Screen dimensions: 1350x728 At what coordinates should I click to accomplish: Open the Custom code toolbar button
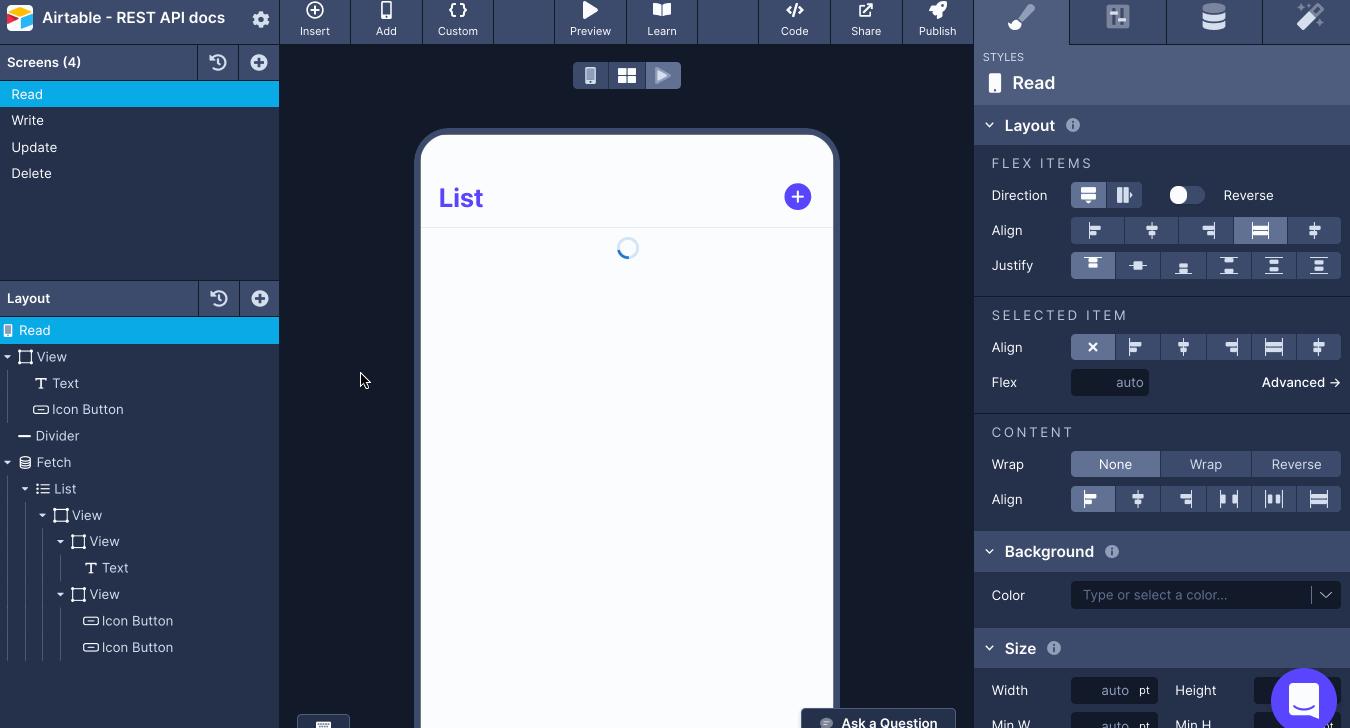coord(458,21)
